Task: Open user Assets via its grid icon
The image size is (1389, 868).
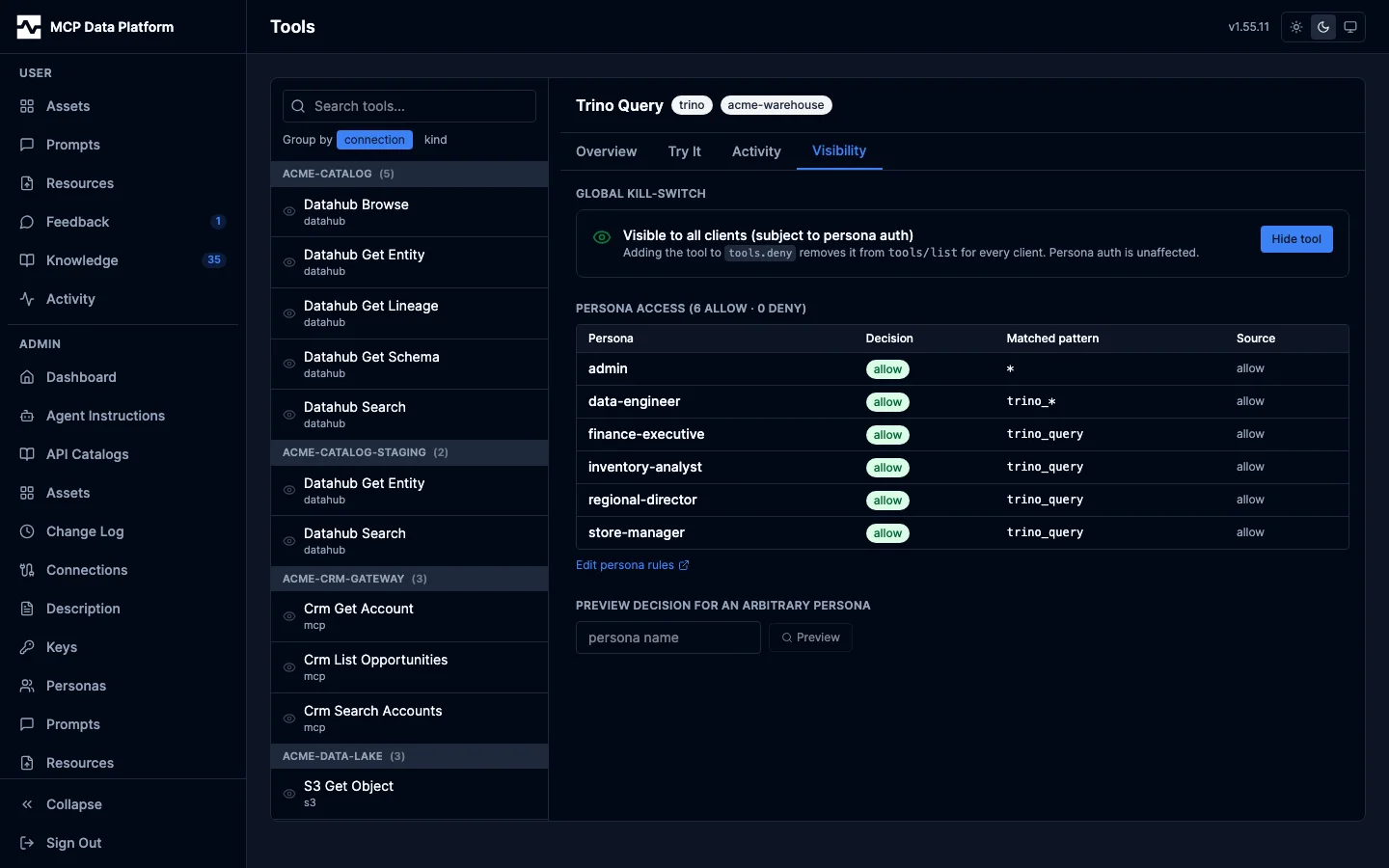Action: (x=27, y=106)
